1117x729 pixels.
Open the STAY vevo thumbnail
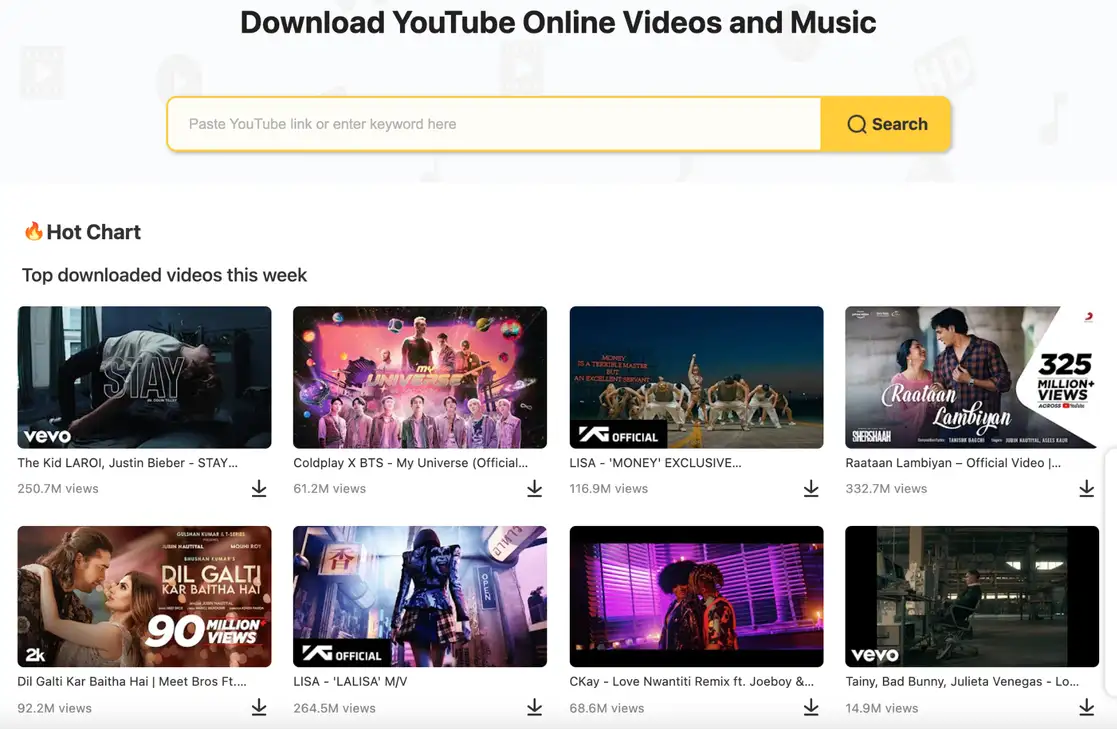(x=145, y=378)
